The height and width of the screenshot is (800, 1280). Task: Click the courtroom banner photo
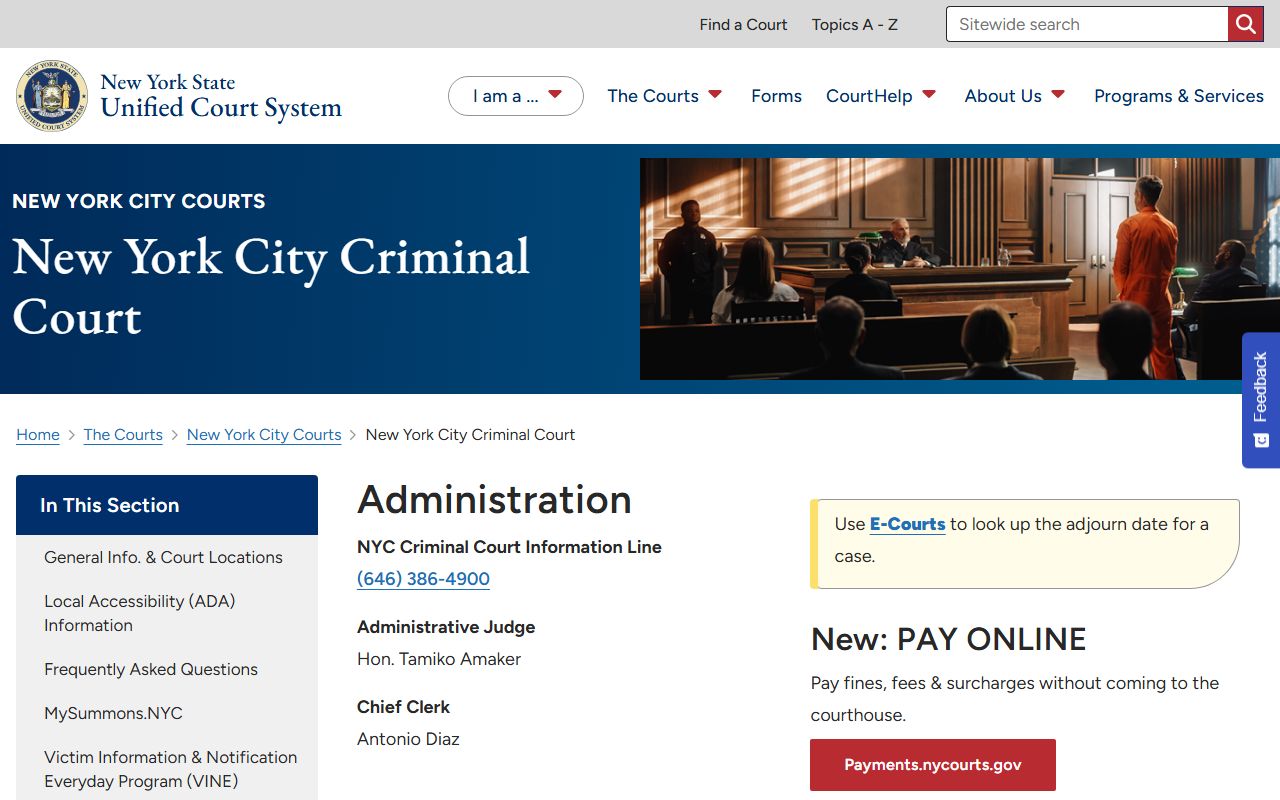point(960,269)
